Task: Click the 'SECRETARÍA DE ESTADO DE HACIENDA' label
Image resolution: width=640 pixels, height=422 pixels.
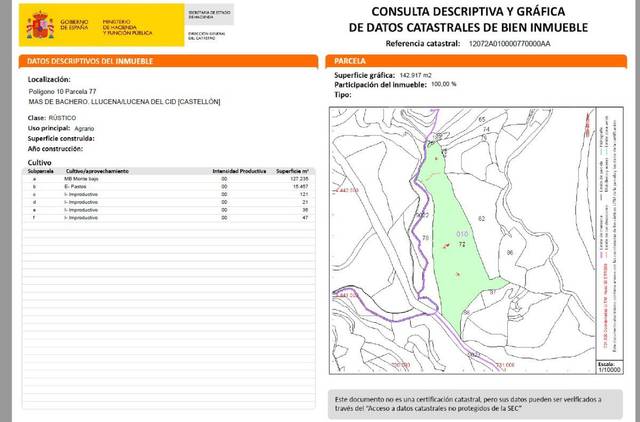Action: click(x=209, y=15)
